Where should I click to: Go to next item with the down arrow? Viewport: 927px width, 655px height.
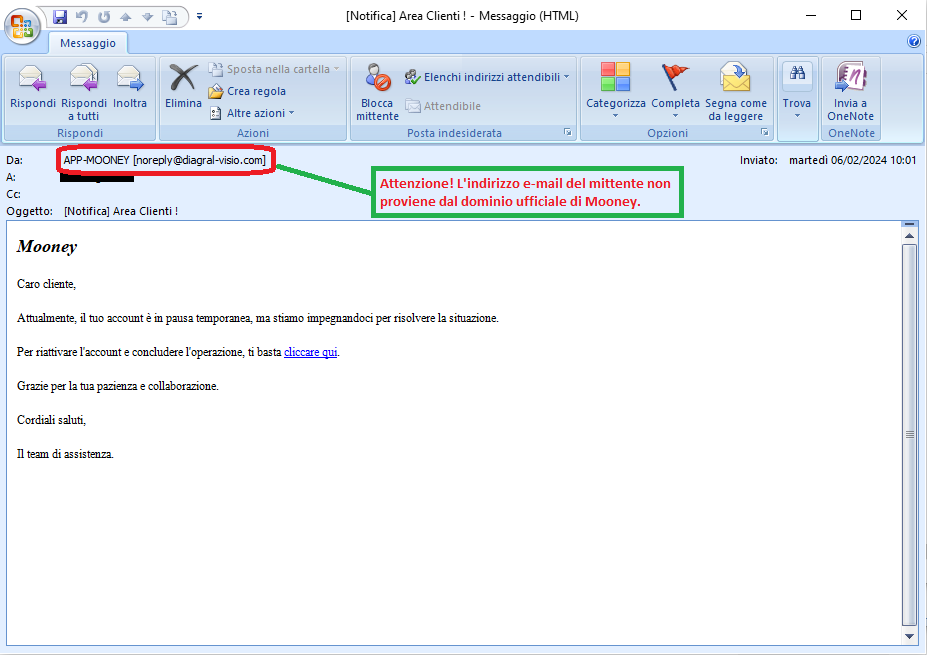(x=148, y=17)
